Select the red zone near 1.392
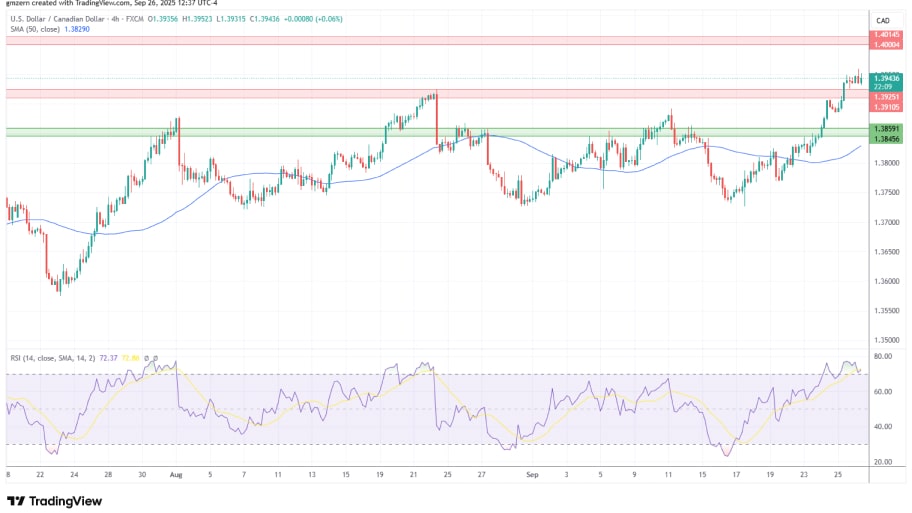Screen dimensions: 912x513 click(430, 93)
